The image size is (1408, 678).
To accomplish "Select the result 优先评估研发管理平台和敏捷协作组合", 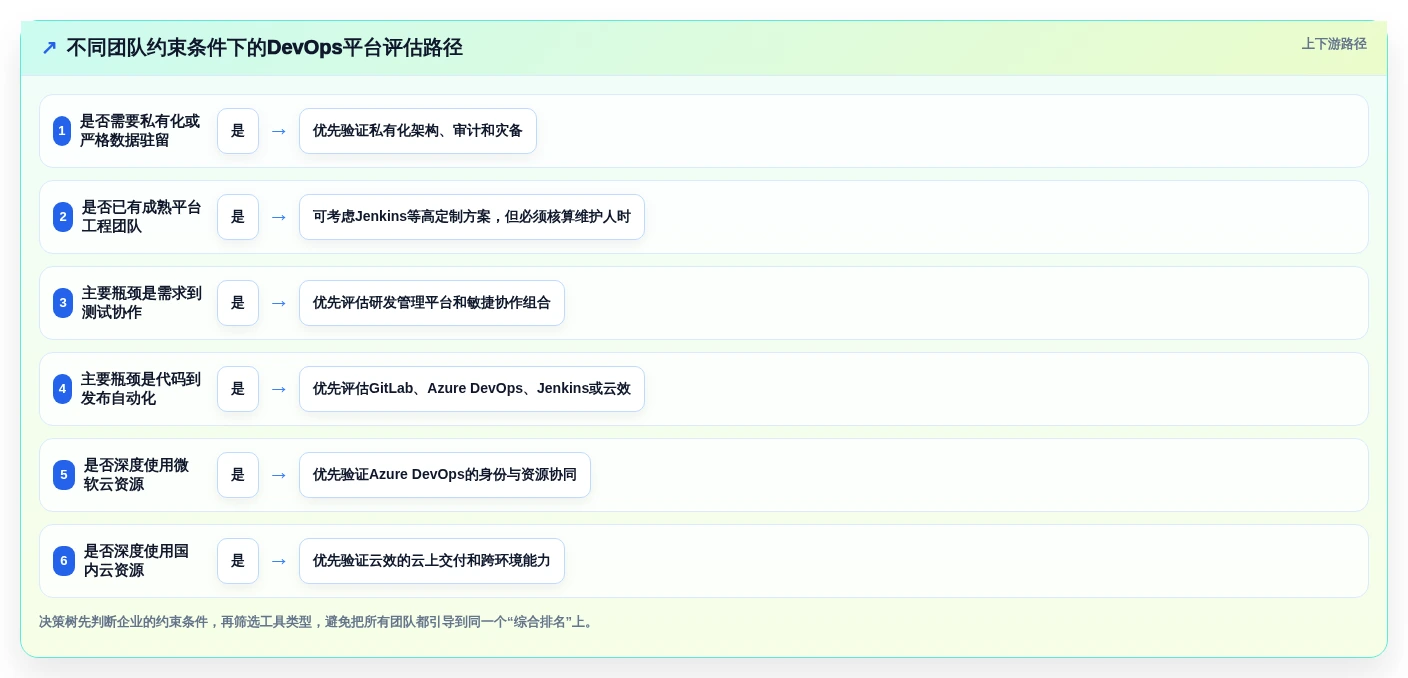I will pyautogui.click(x=432, y=303).
